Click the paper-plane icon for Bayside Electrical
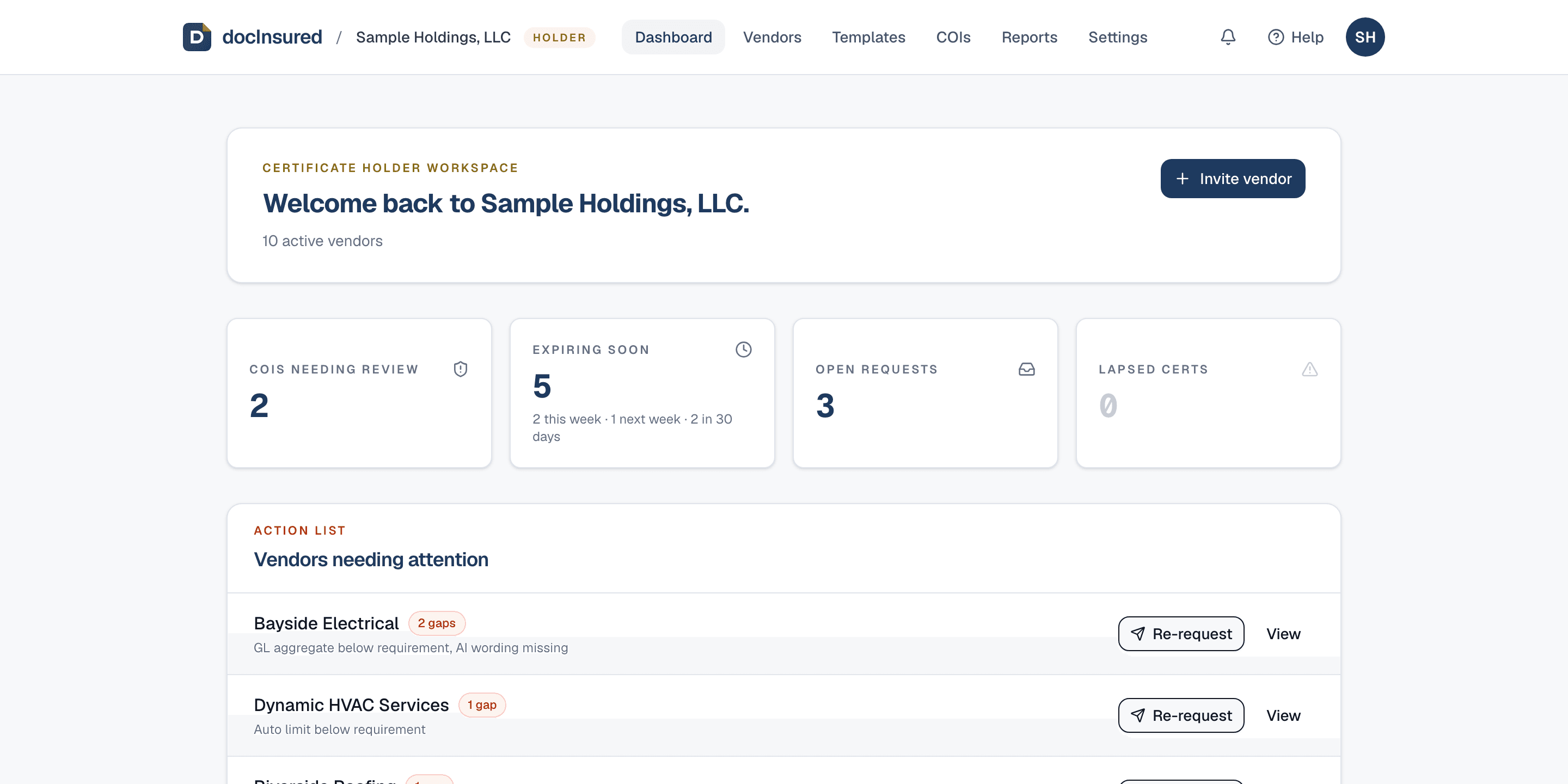Viewport: 1568px width, 784px height. click(1137, 634)
